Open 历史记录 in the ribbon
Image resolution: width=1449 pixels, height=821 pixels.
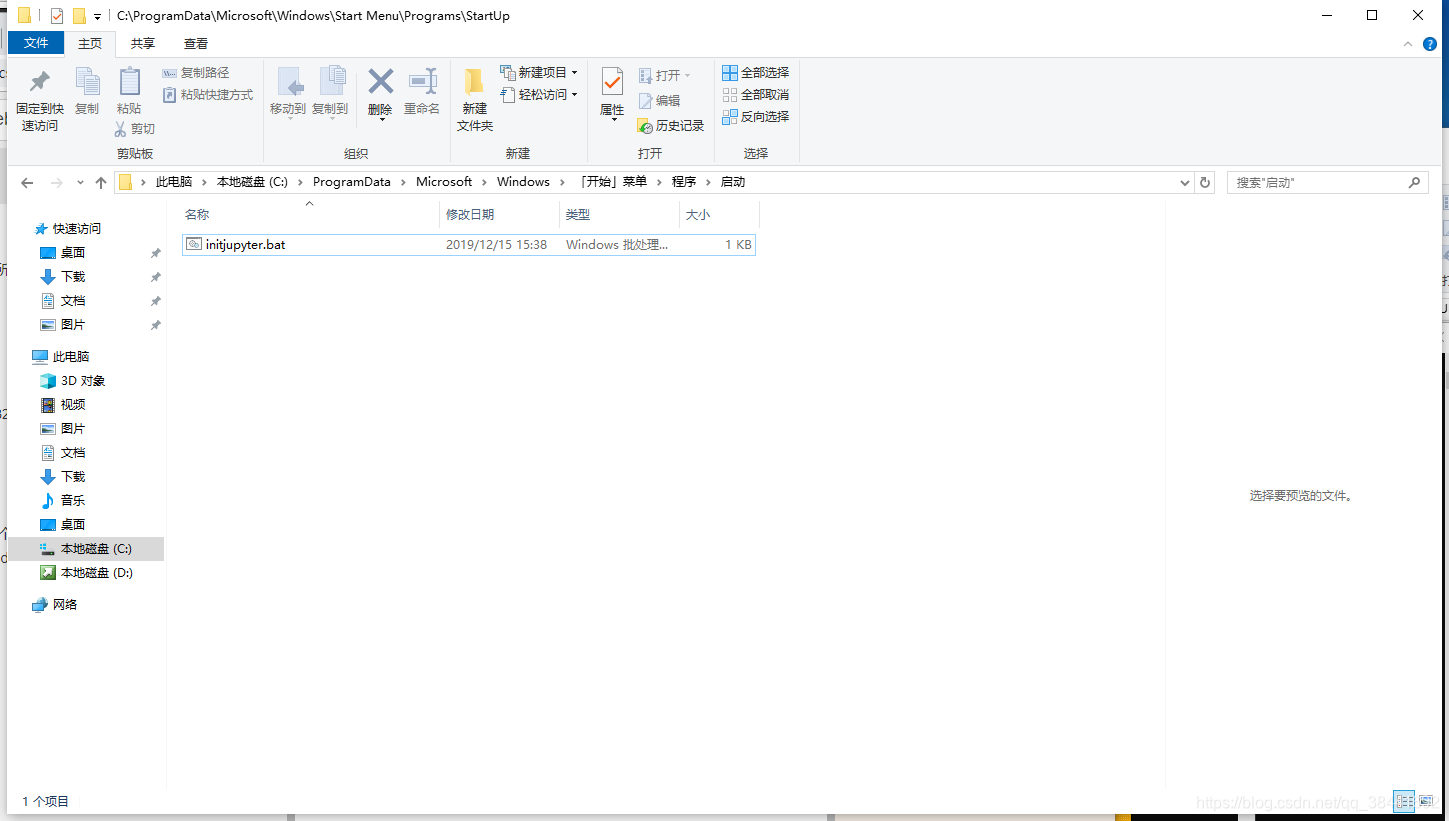pos(671,126)
